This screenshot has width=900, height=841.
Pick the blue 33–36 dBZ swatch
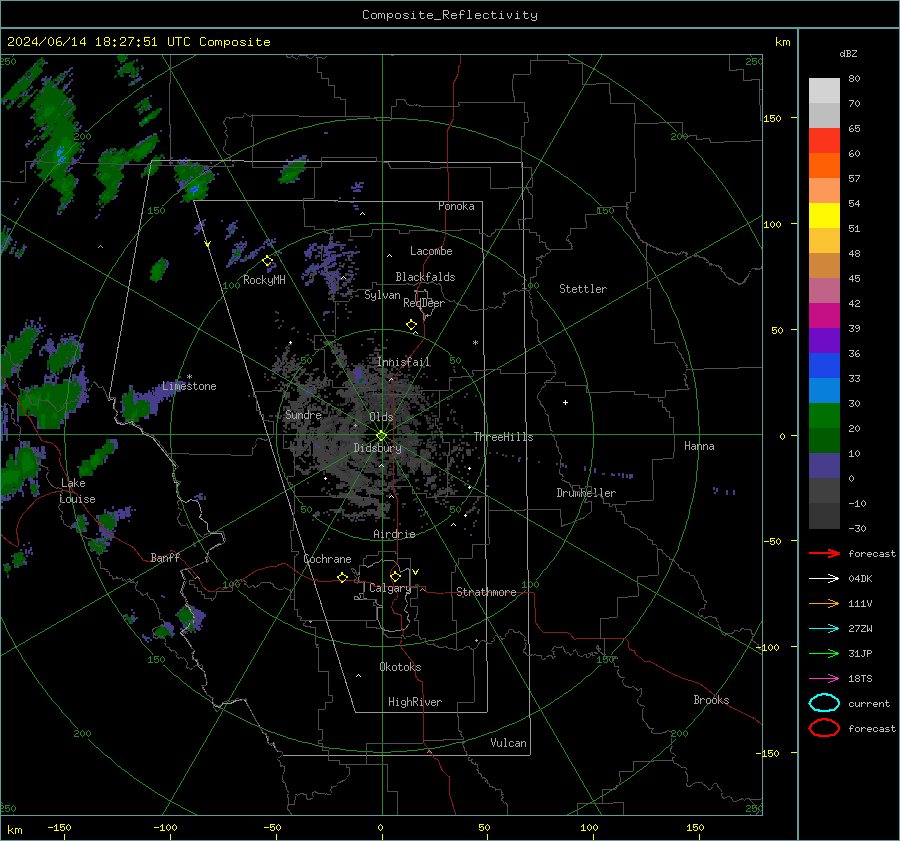(x=824, y=366)
